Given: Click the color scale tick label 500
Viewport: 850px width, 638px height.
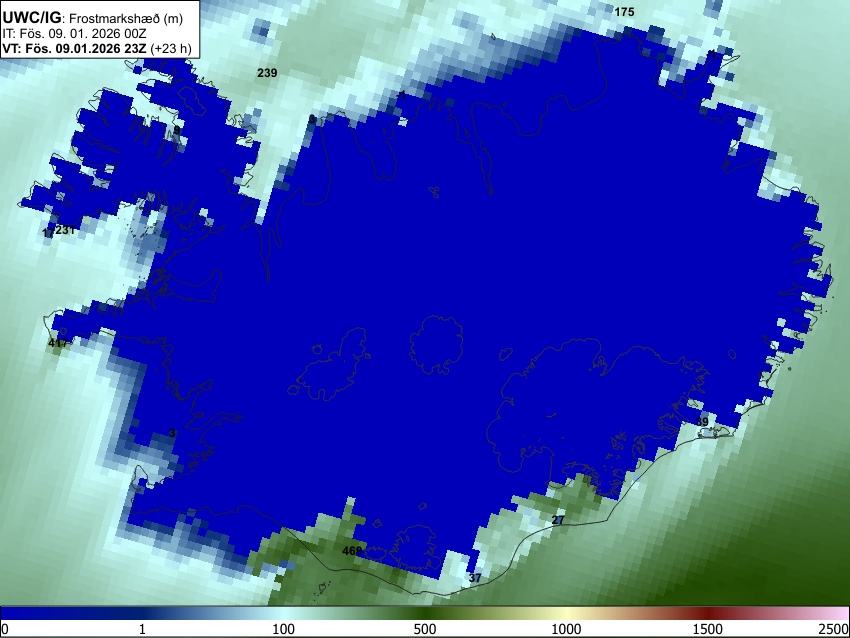Looking at the screenshot, I should coord(425,629).
